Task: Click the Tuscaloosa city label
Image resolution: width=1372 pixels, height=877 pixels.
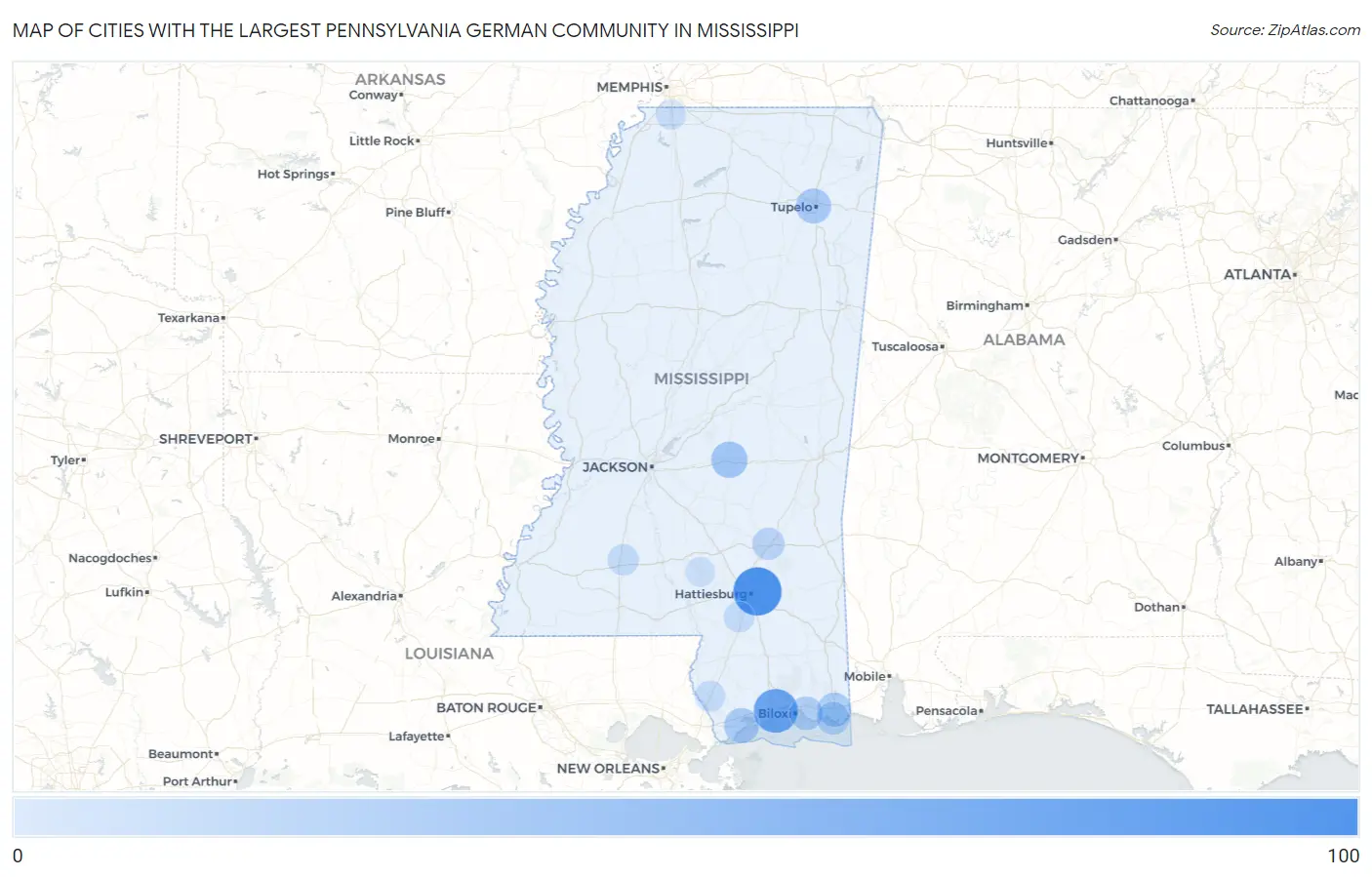Action: pyautogui.click(x=905, y=346)
